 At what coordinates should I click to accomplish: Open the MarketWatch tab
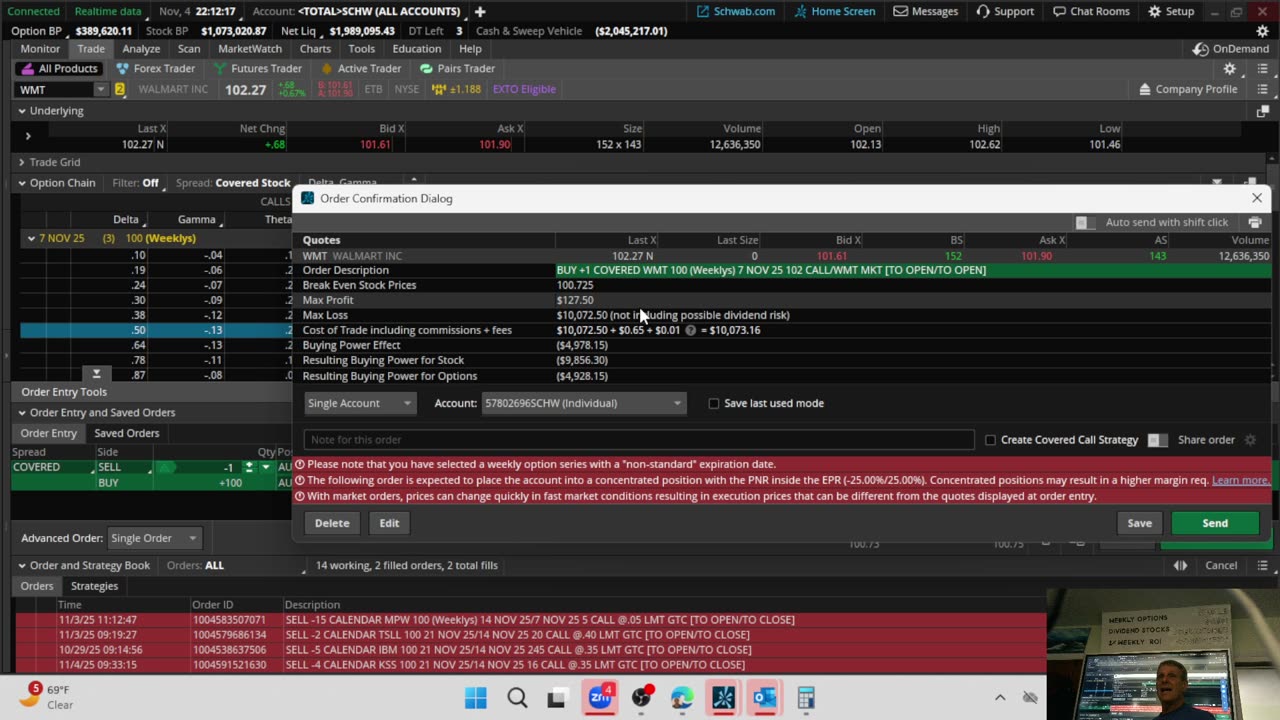point(250,49)
